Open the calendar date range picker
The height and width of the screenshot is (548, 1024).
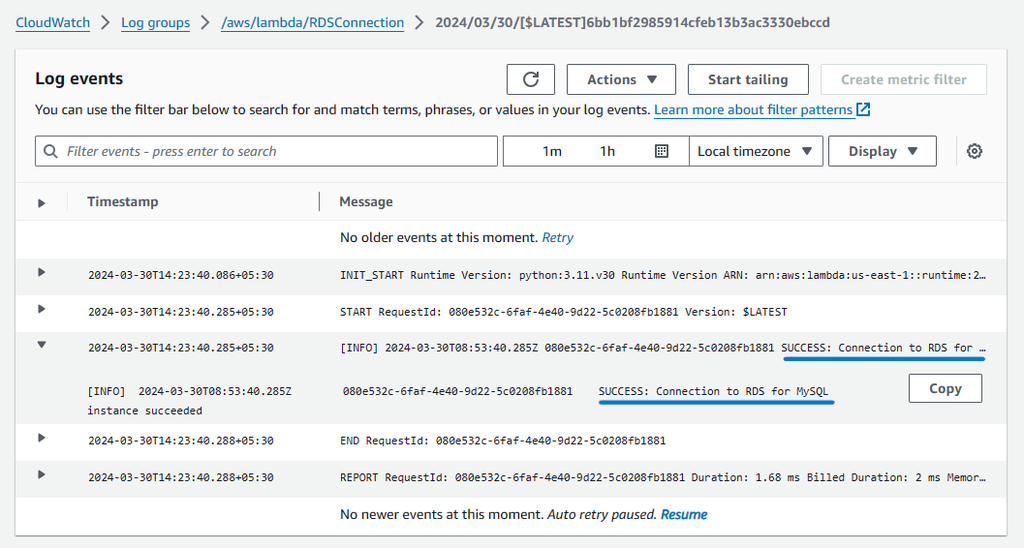pyautogui.click(x=661, y=151)
